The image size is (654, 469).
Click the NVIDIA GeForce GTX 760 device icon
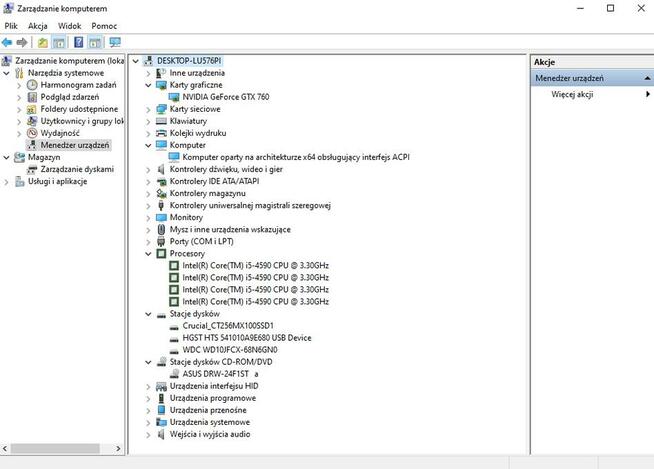click(x=174, y=97)
